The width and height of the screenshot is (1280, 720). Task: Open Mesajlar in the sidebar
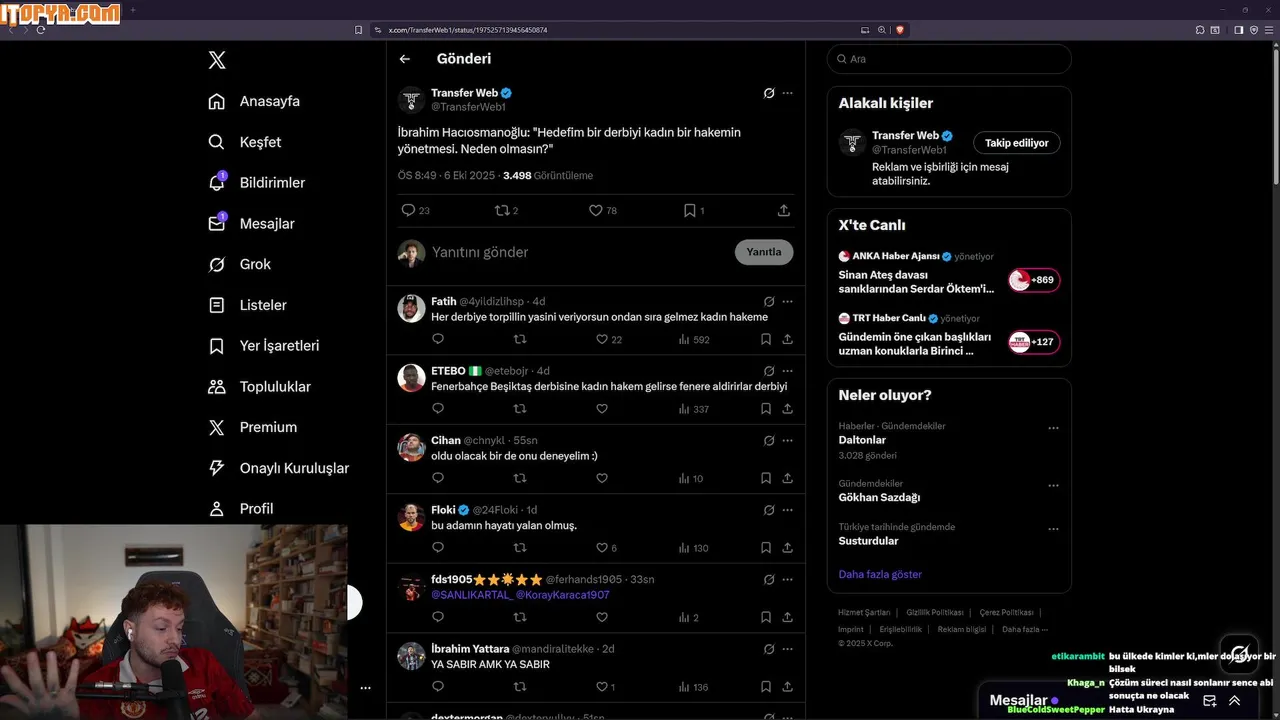point(251,223)
